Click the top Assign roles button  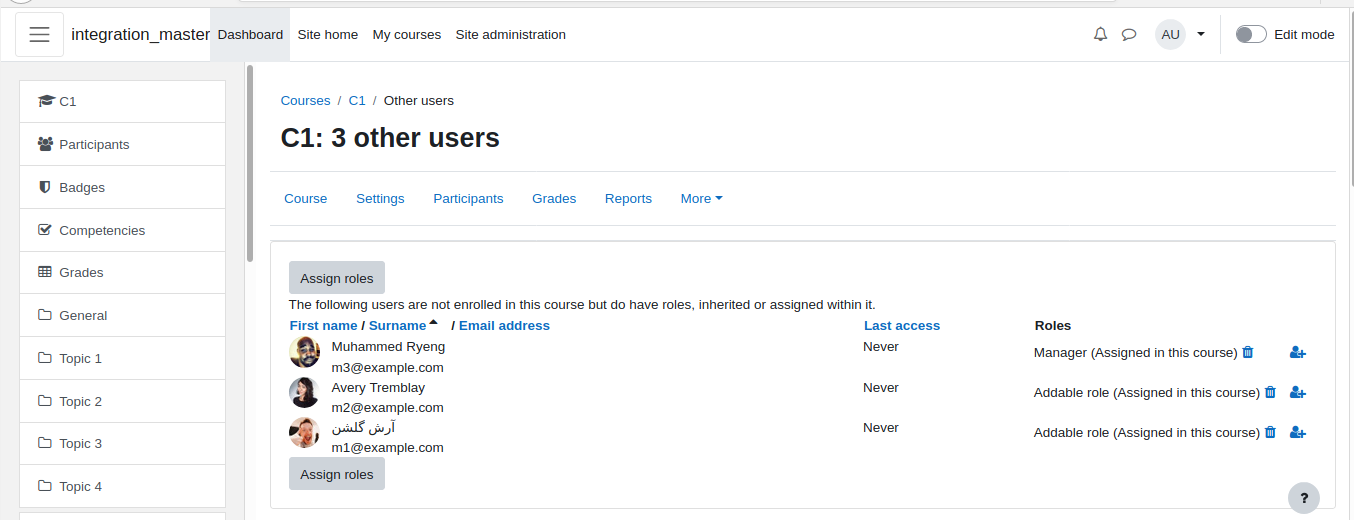[337, 278]
